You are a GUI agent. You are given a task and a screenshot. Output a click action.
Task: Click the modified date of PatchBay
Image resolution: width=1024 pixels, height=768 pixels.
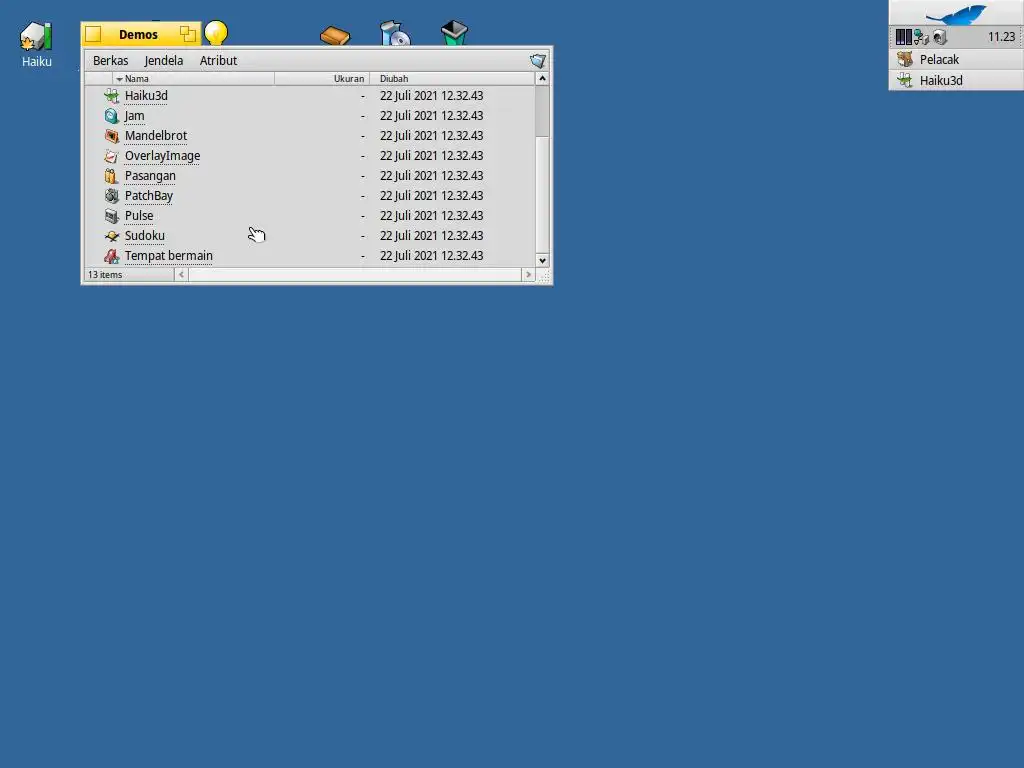pos(432,196)
